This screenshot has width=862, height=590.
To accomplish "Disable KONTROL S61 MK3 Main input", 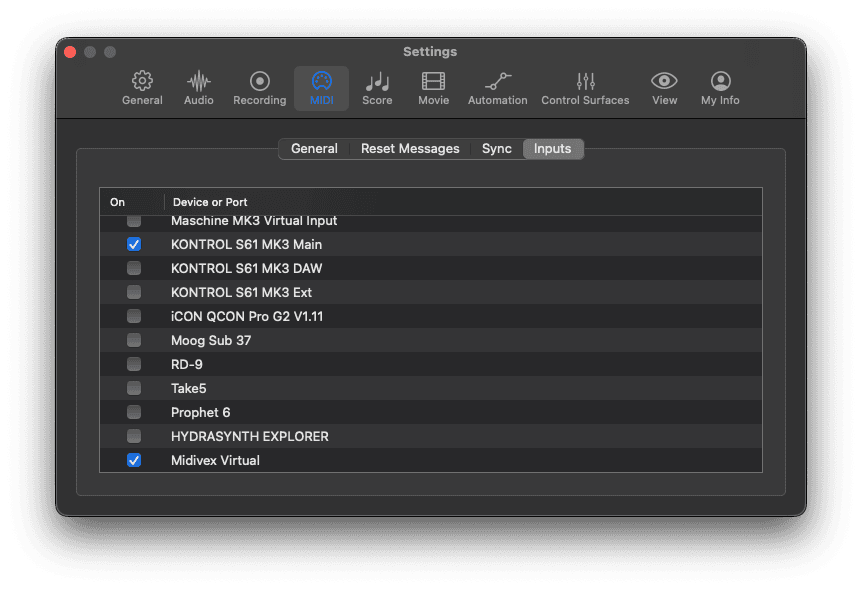I will [134, 244].
